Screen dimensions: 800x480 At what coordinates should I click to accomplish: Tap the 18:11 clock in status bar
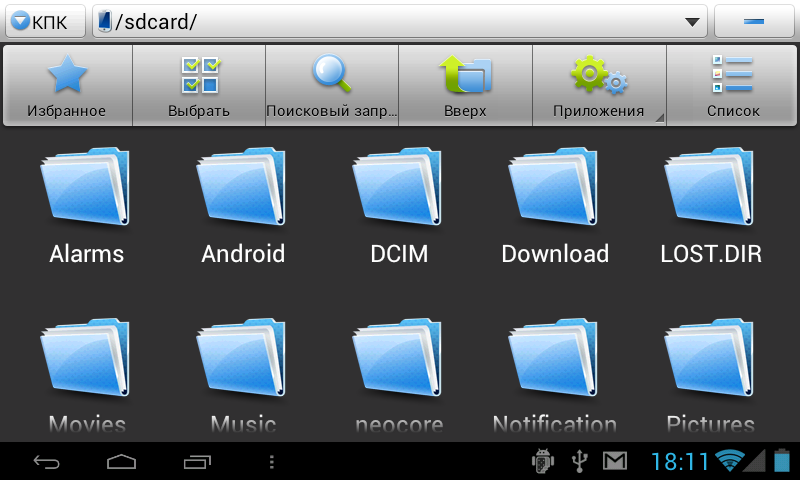point(680,462)
